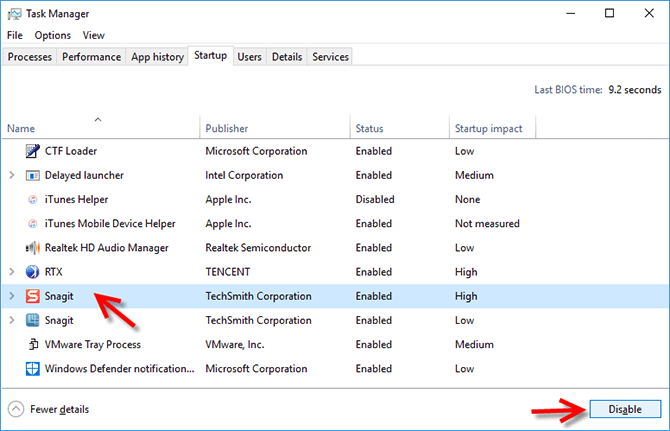Click the iTunes Mobile Device Helper icon
Viewport: 670px width, 431px height.
(x=32, y=224)
